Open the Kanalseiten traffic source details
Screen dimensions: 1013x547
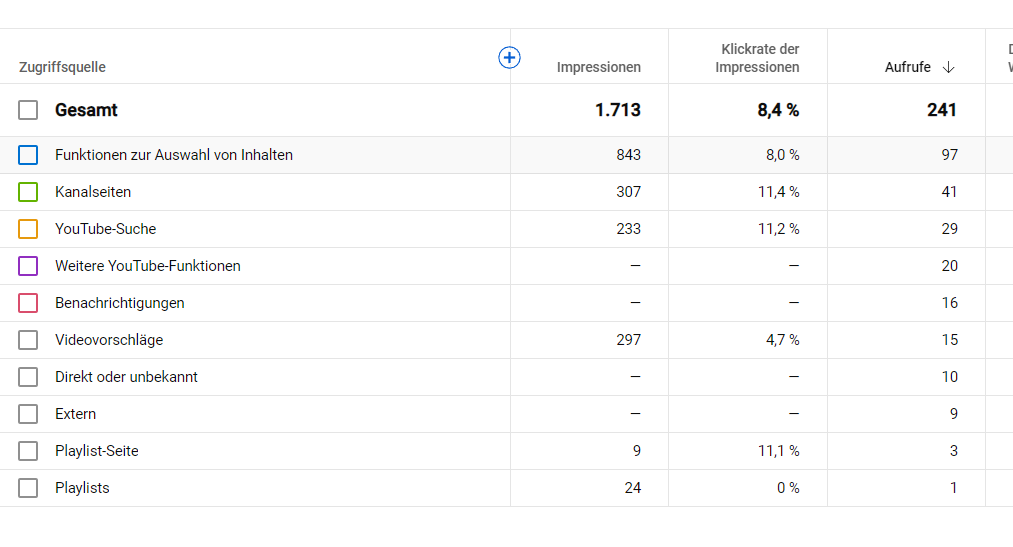(93, 192)
